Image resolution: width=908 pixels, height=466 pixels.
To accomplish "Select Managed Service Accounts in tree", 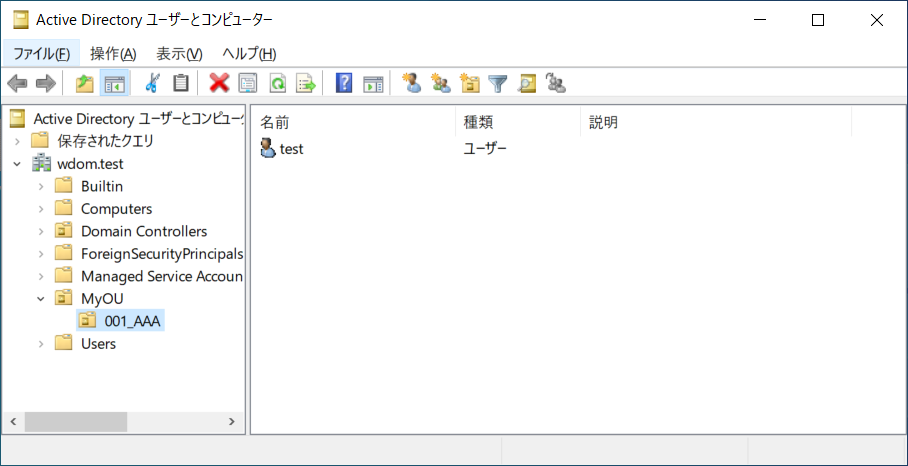I will pos(162,276).
